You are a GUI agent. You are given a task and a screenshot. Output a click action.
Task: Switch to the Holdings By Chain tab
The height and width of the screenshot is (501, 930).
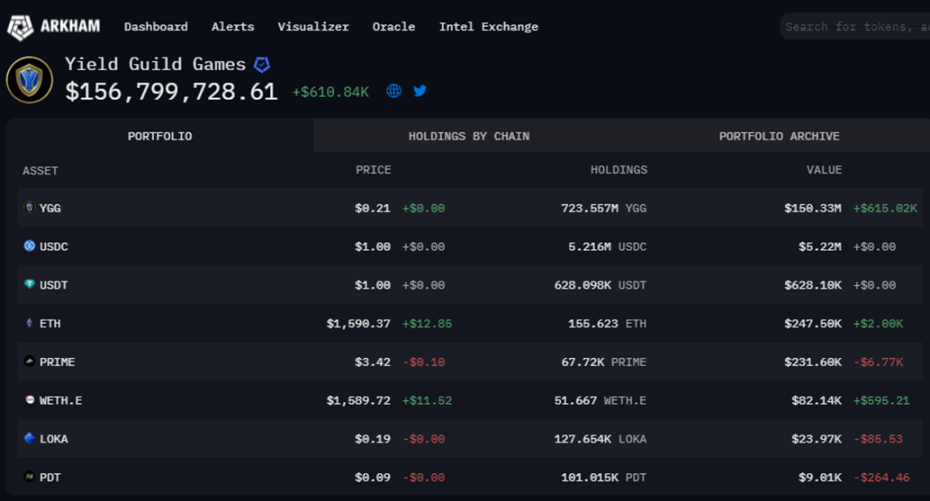tap(469, 136)
